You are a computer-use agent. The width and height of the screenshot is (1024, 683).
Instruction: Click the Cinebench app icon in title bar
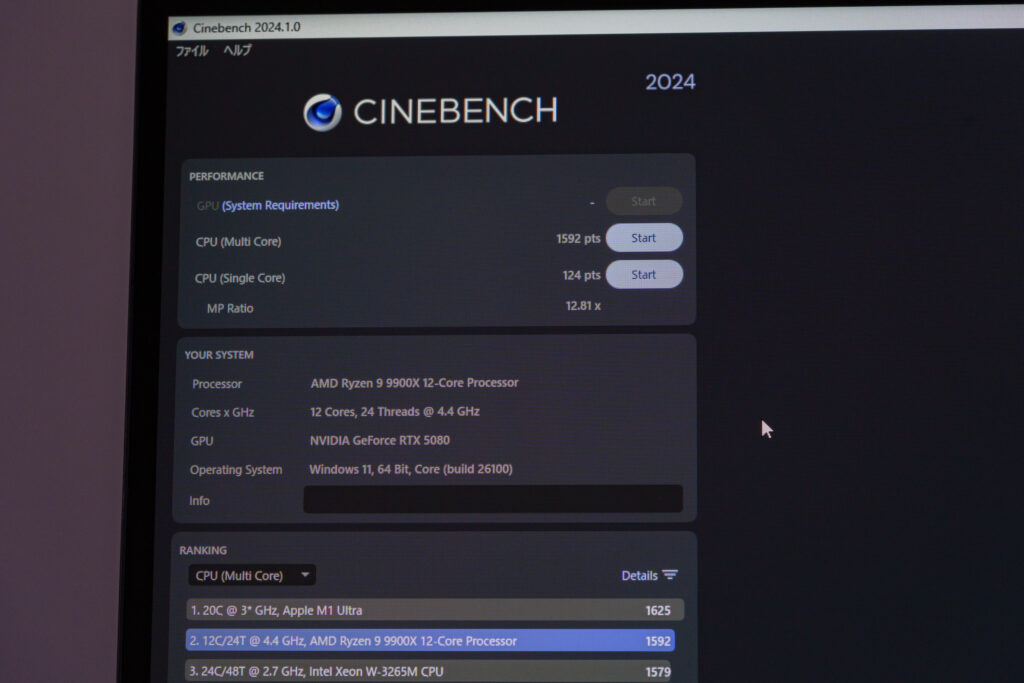coord(180,28)
